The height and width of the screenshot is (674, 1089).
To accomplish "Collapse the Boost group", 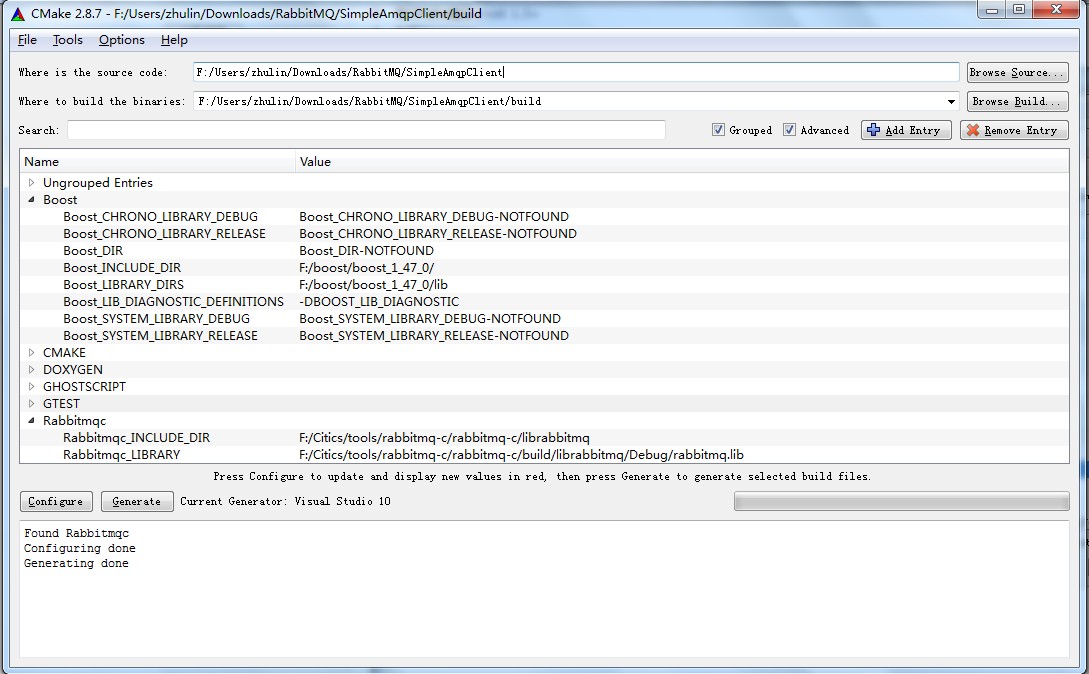I will pos(31,199).
